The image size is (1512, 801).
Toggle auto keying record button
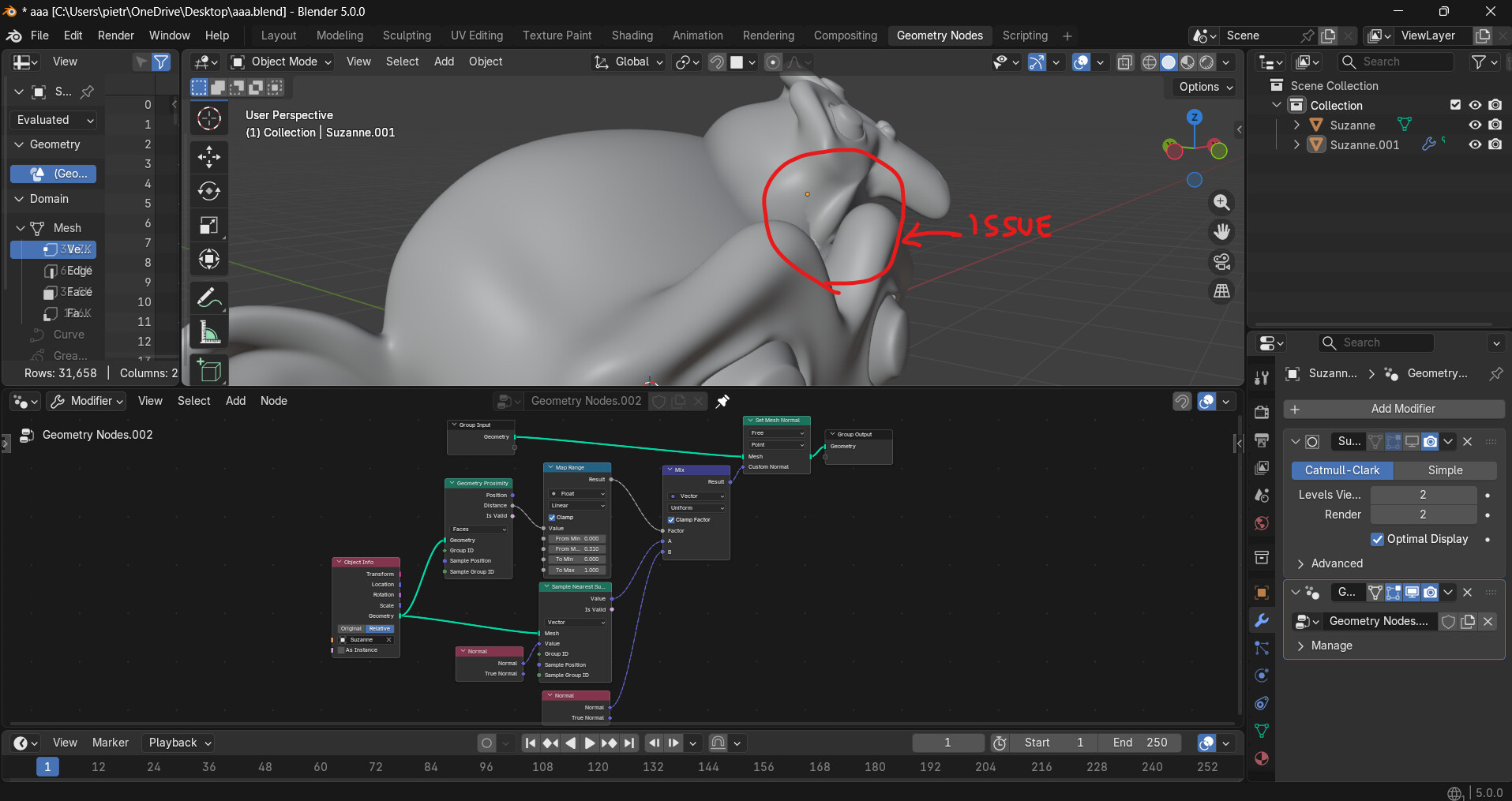(x=486, y=743)
